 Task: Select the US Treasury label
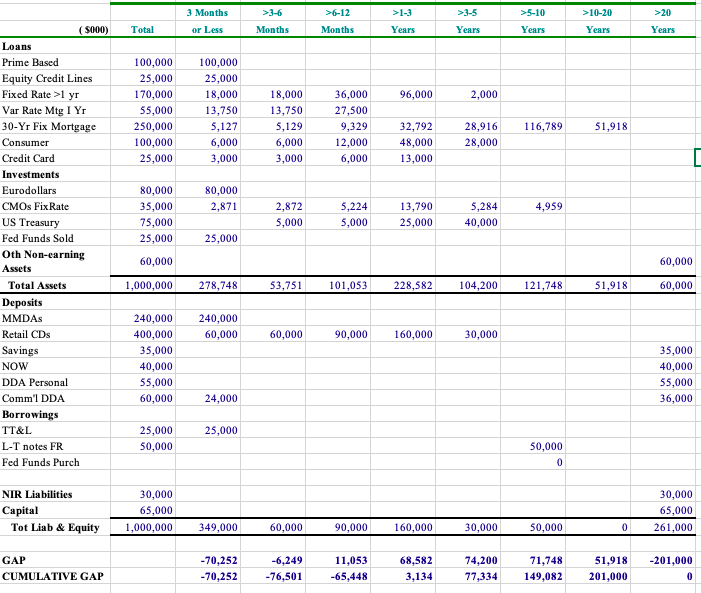coord(30,223)
